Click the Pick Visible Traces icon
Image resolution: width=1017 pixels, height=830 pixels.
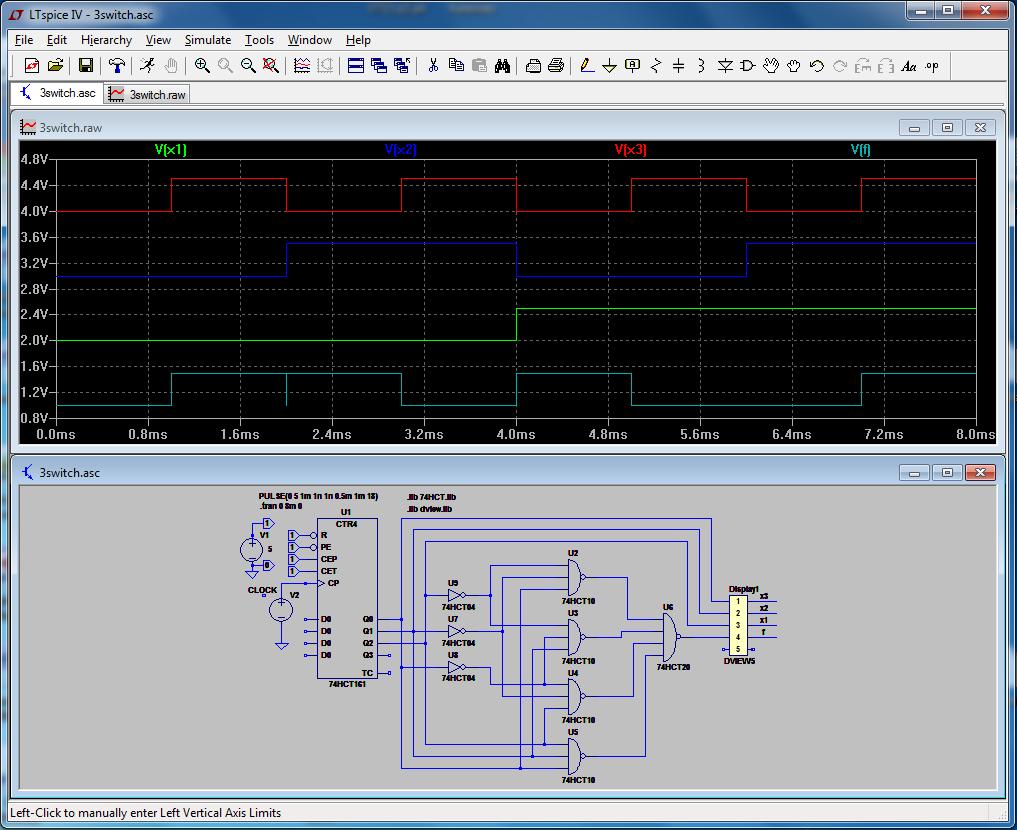[x=302, y=65]
